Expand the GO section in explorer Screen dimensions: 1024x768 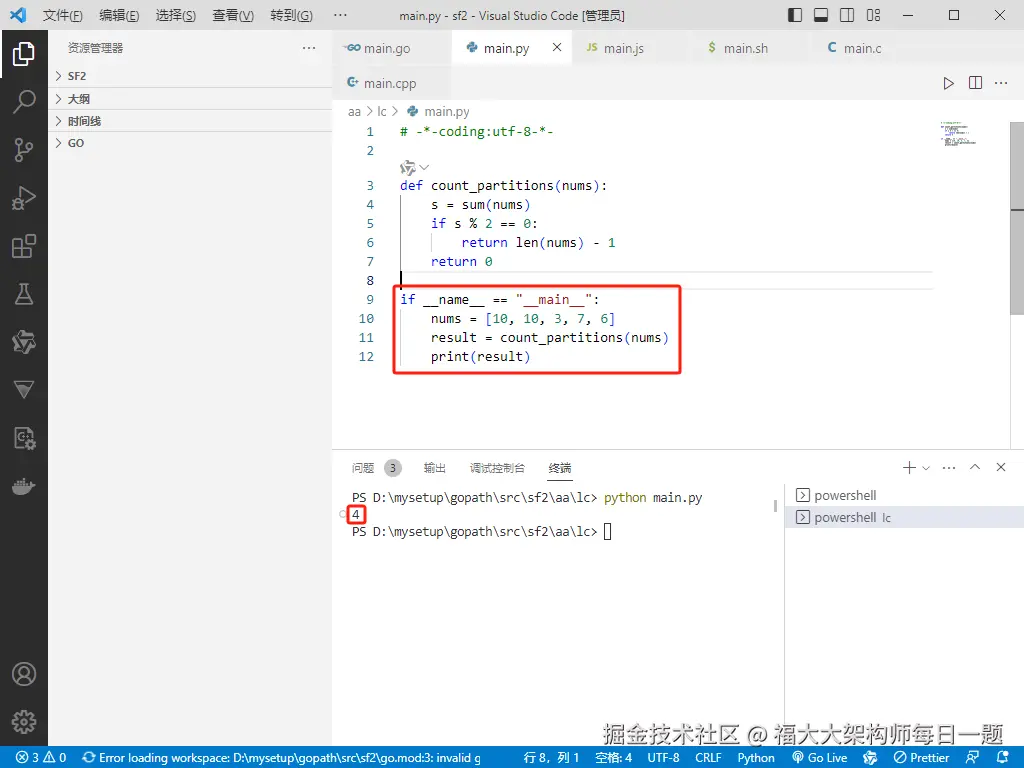tap(190, 143)
